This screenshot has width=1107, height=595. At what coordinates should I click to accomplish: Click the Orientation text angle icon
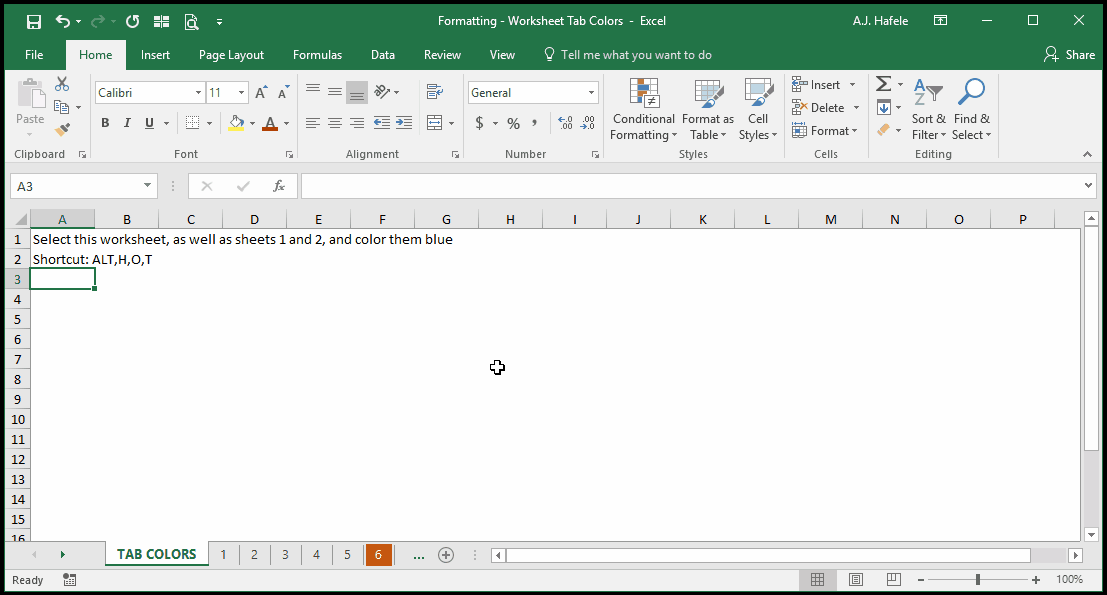click(x=383, y=92)
